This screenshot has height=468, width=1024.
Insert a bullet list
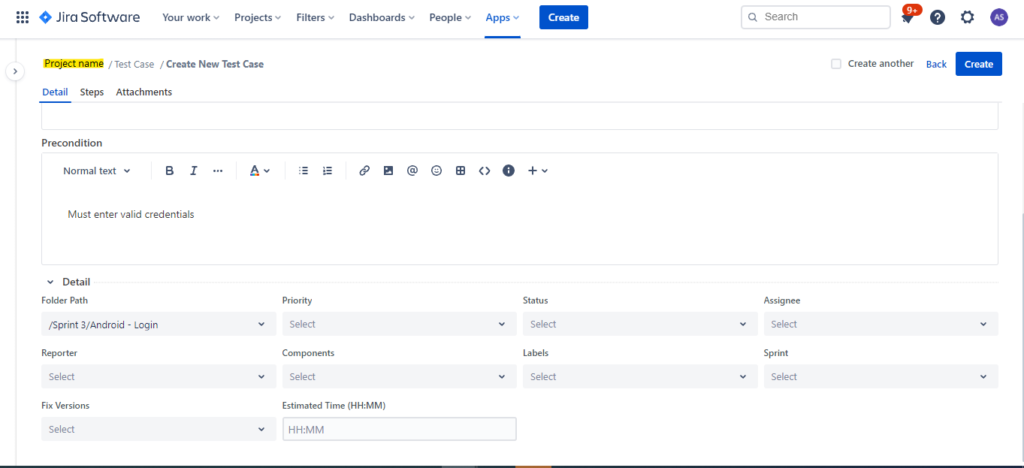point(303,170)
